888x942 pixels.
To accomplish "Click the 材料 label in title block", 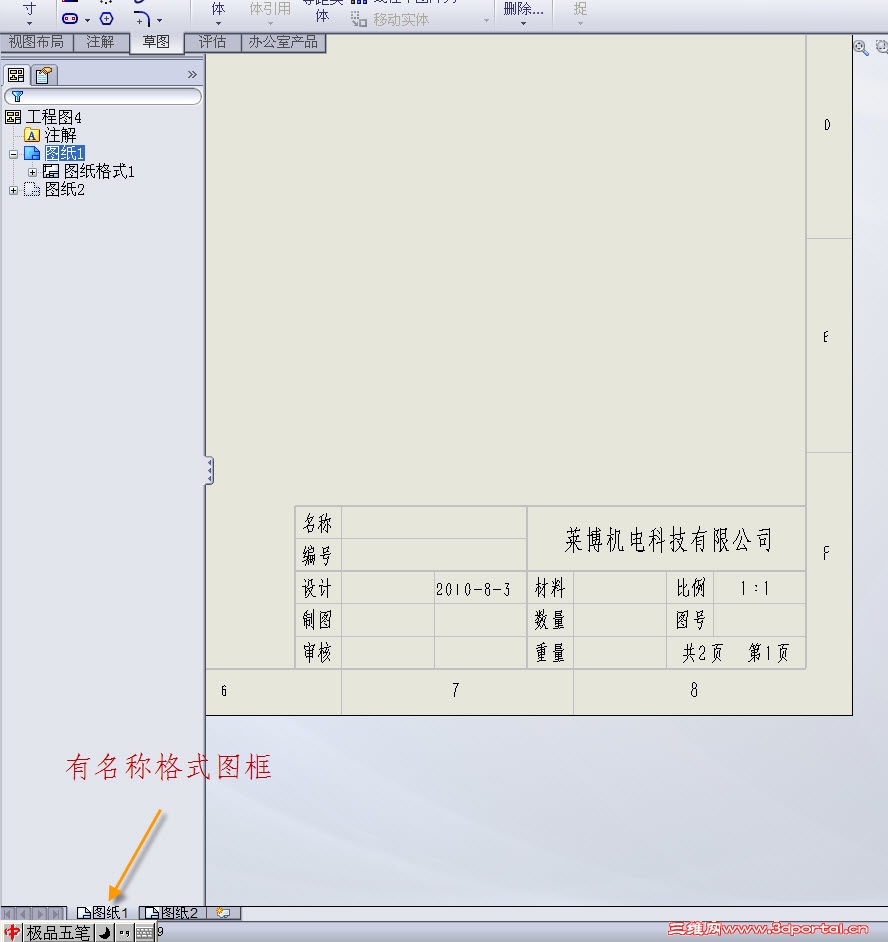I will coord(550,588).
